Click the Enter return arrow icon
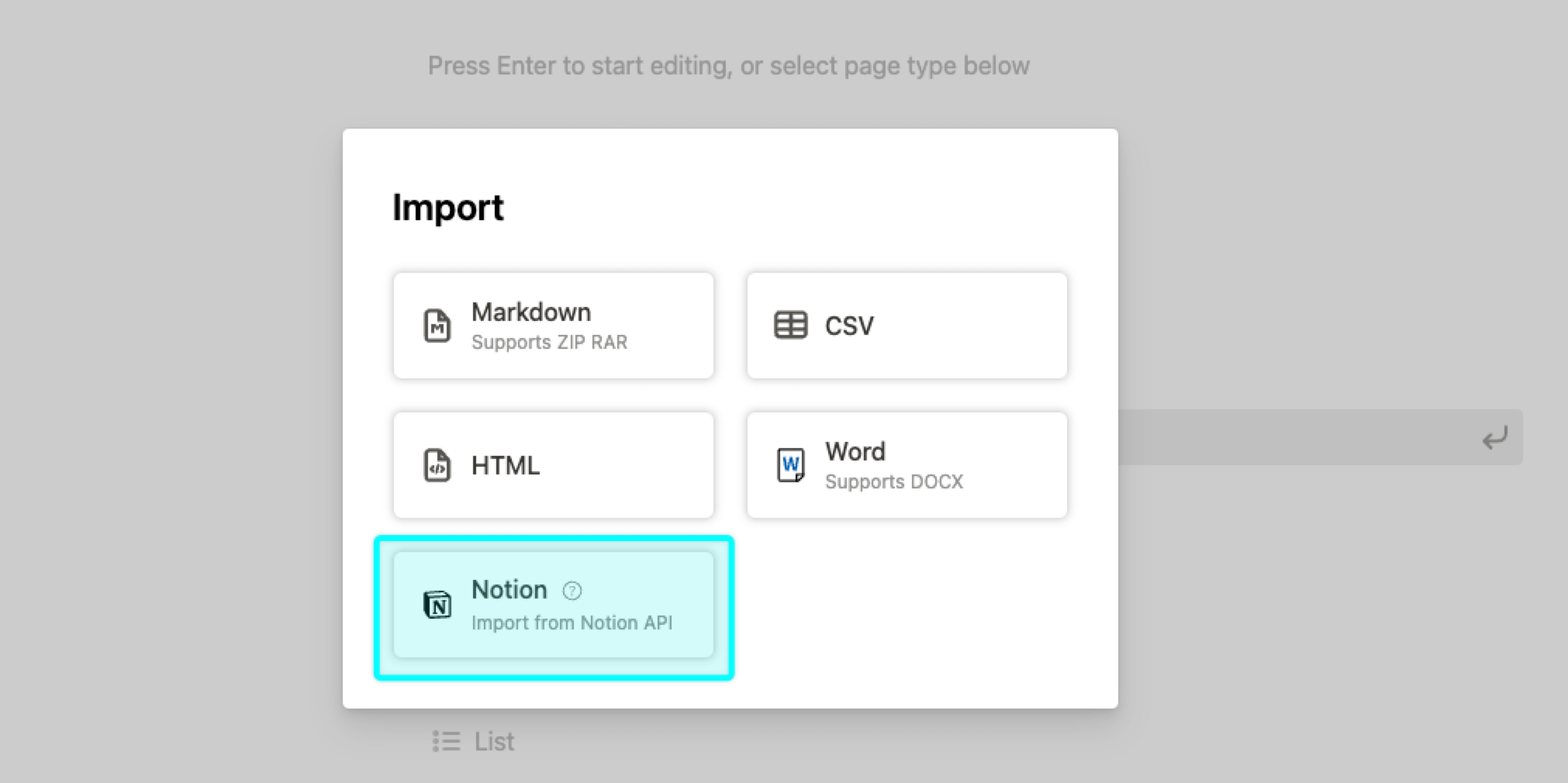This screenshot has height=783, width=1568. click(x=1497, y=437)
